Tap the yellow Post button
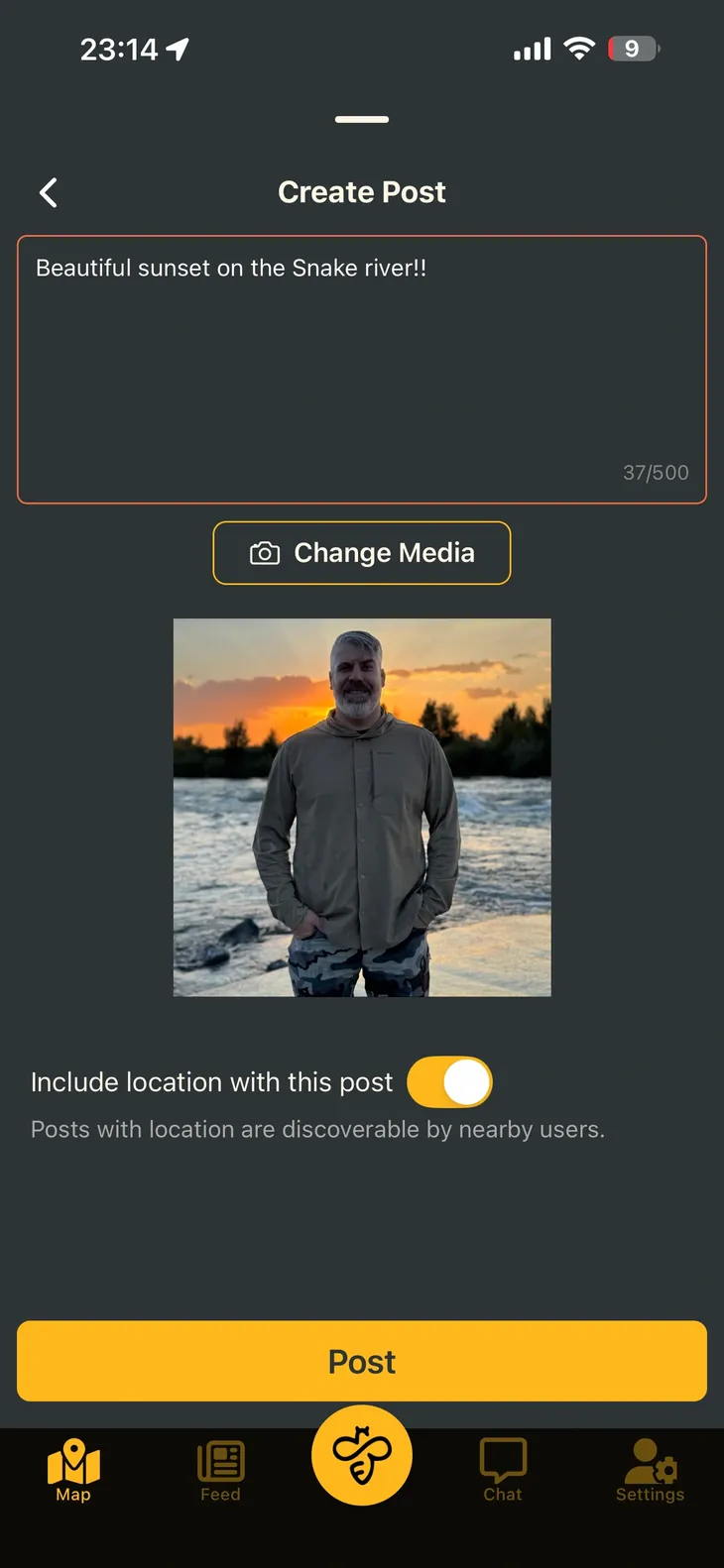The image size is (724, 1568). [362, 1361]
